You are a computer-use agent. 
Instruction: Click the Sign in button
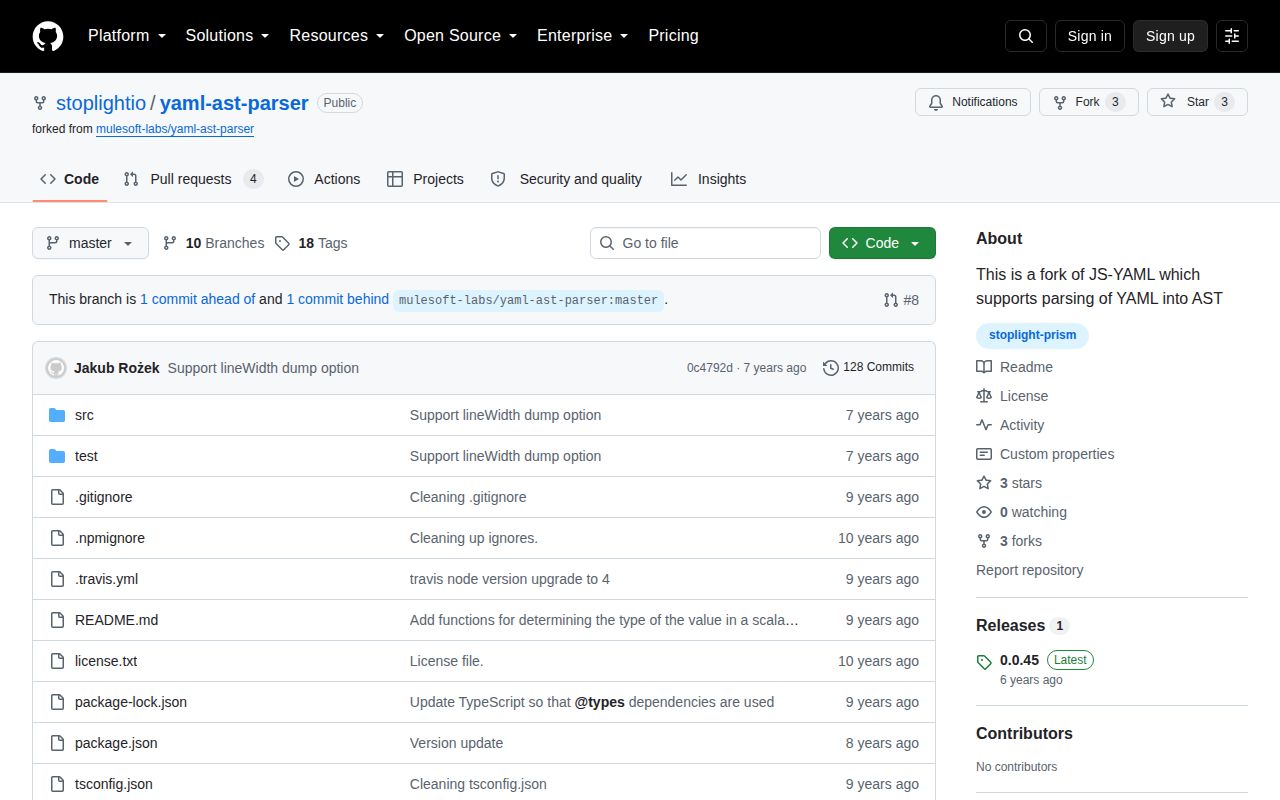pos(1089,36)
